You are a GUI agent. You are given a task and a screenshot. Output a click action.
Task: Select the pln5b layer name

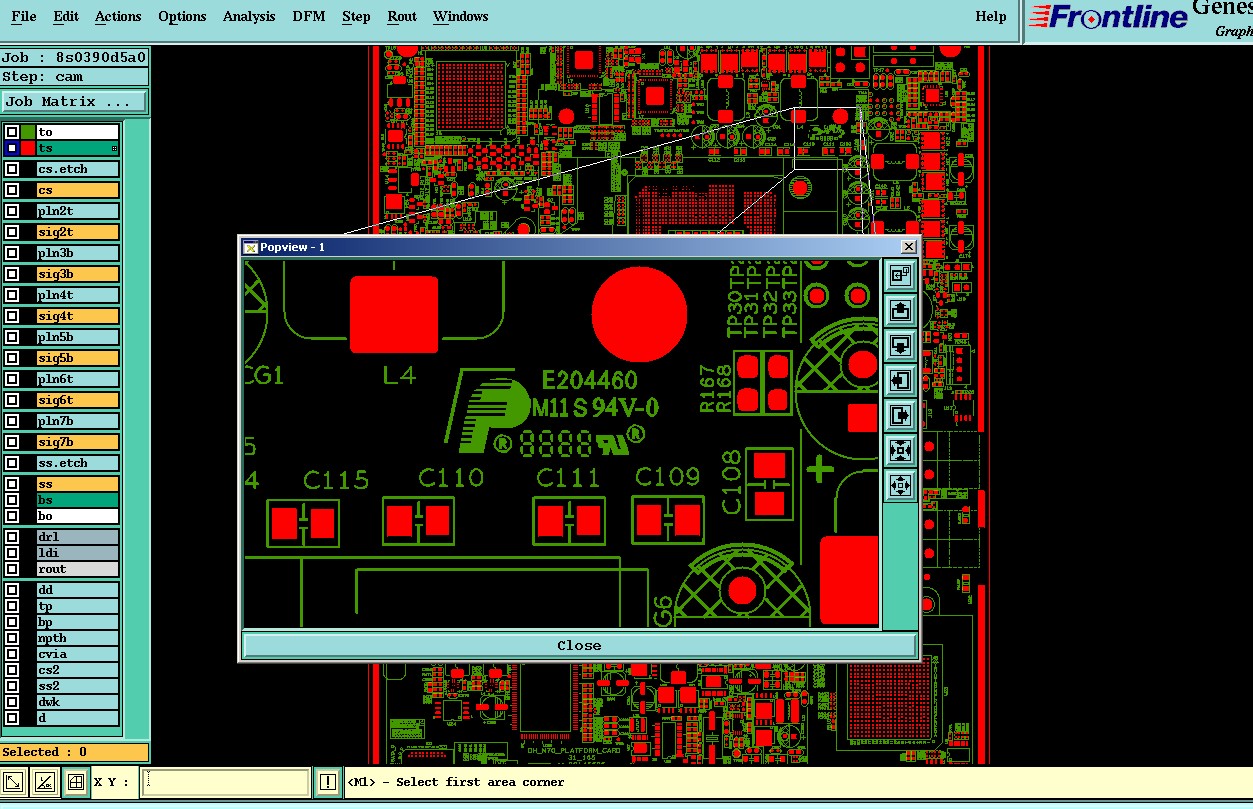pyautogui.click(x=78, y=337)
